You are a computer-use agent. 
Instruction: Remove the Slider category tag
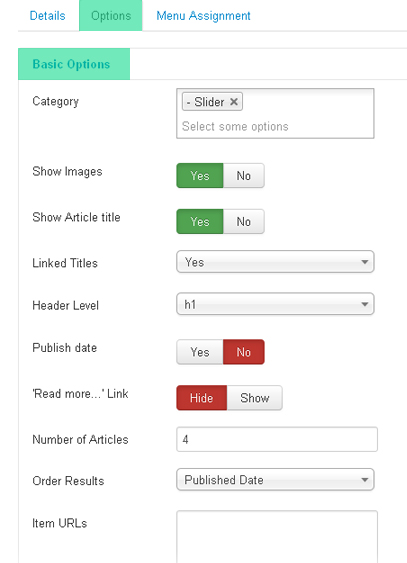tap(234, 102)
